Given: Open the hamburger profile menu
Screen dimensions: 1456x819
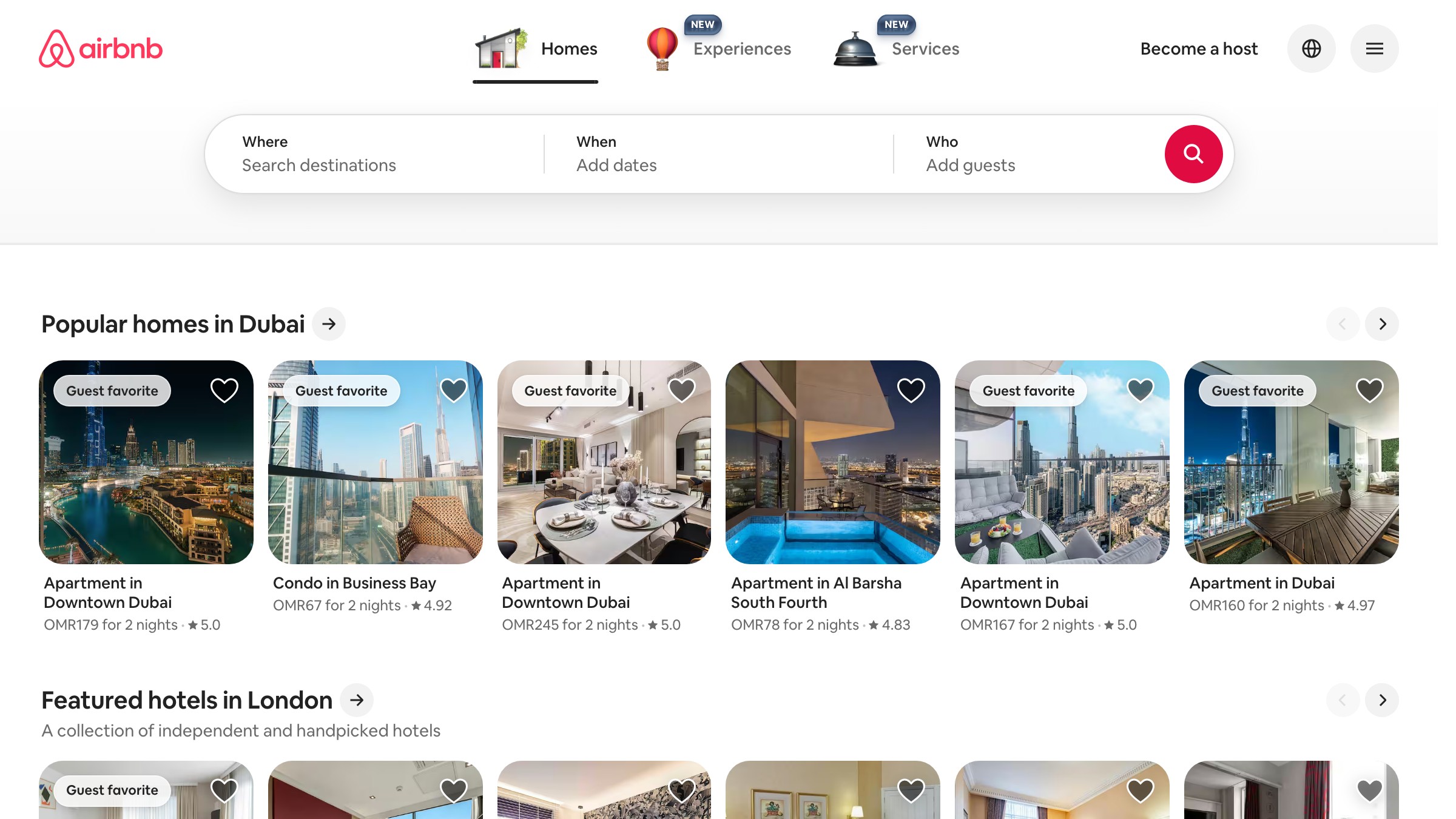Looking at the screenshot, I should [1374, 49].
